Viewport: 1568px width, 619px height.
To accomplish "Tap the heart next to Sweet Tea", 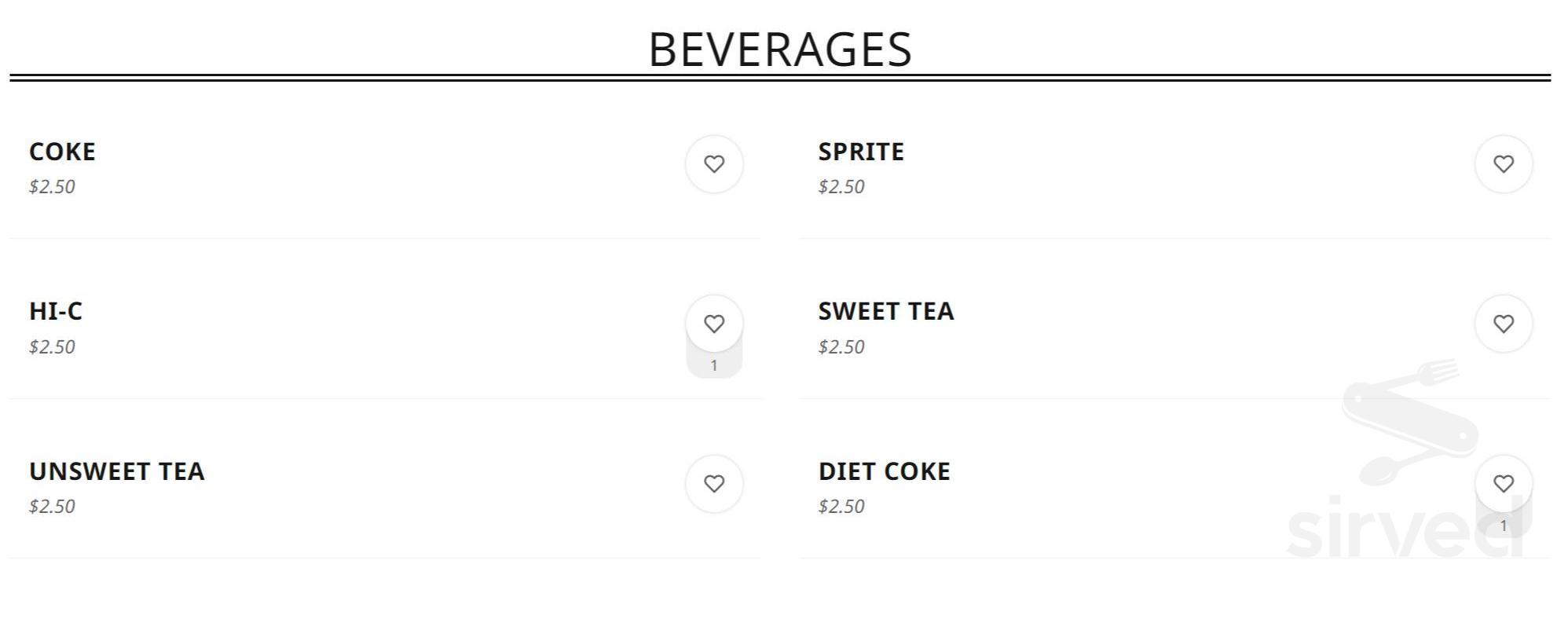I will point(1503,324).
